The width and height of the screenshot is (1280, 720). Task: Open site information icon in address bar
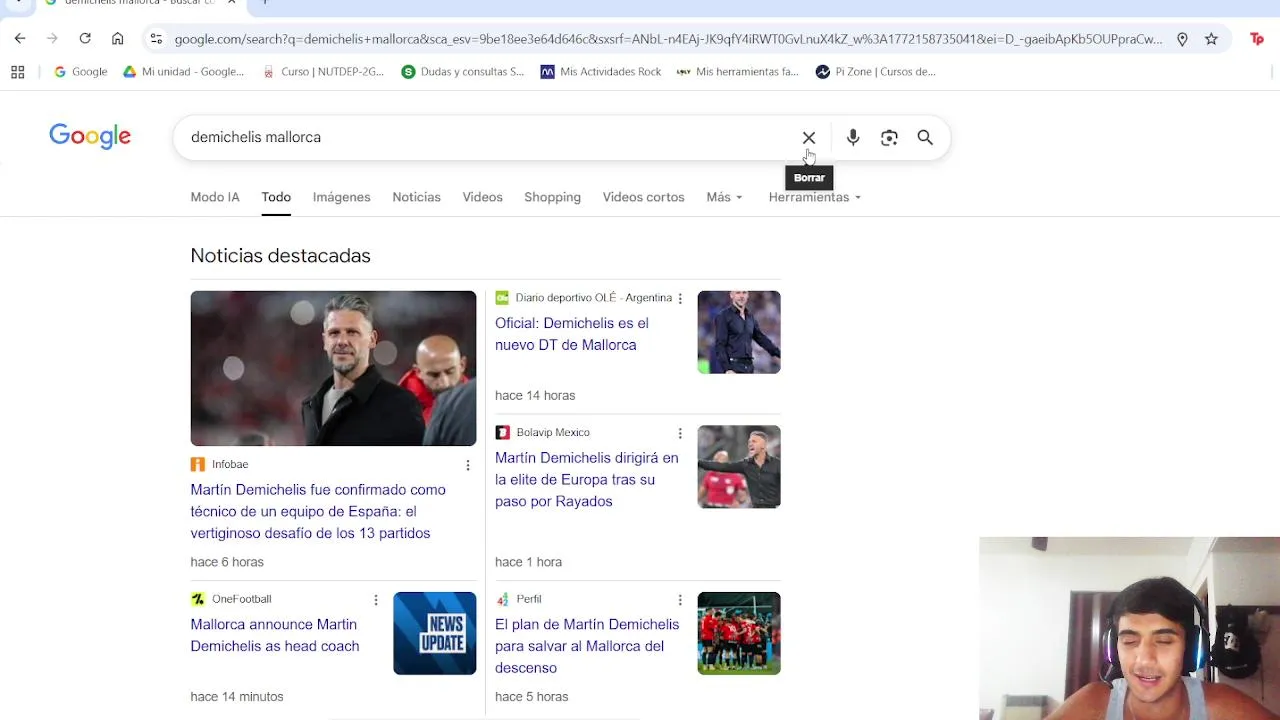[x=156, y=39]
